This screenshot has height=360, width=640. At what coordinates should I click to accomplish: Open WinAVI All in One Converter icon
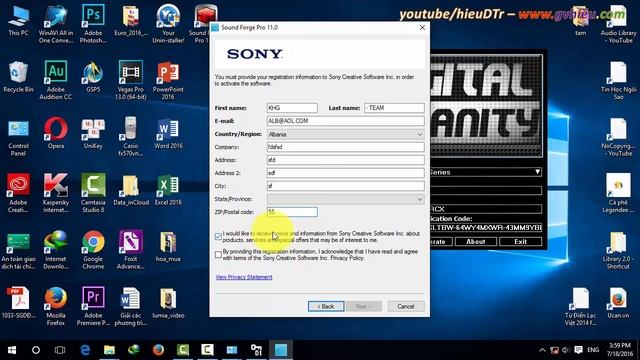coord(56,24)
